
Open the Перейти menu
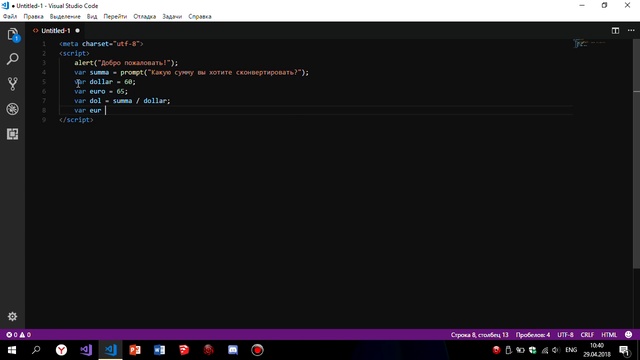pyautogui.click(x=115, y=17)
